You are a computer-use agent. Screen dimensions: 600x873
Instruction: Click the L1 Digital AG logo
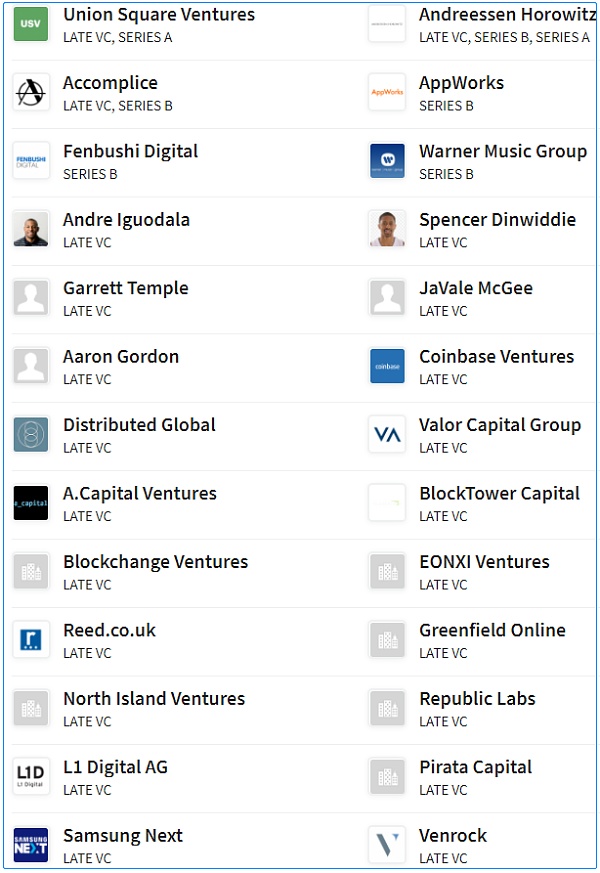tap(31, 776)
